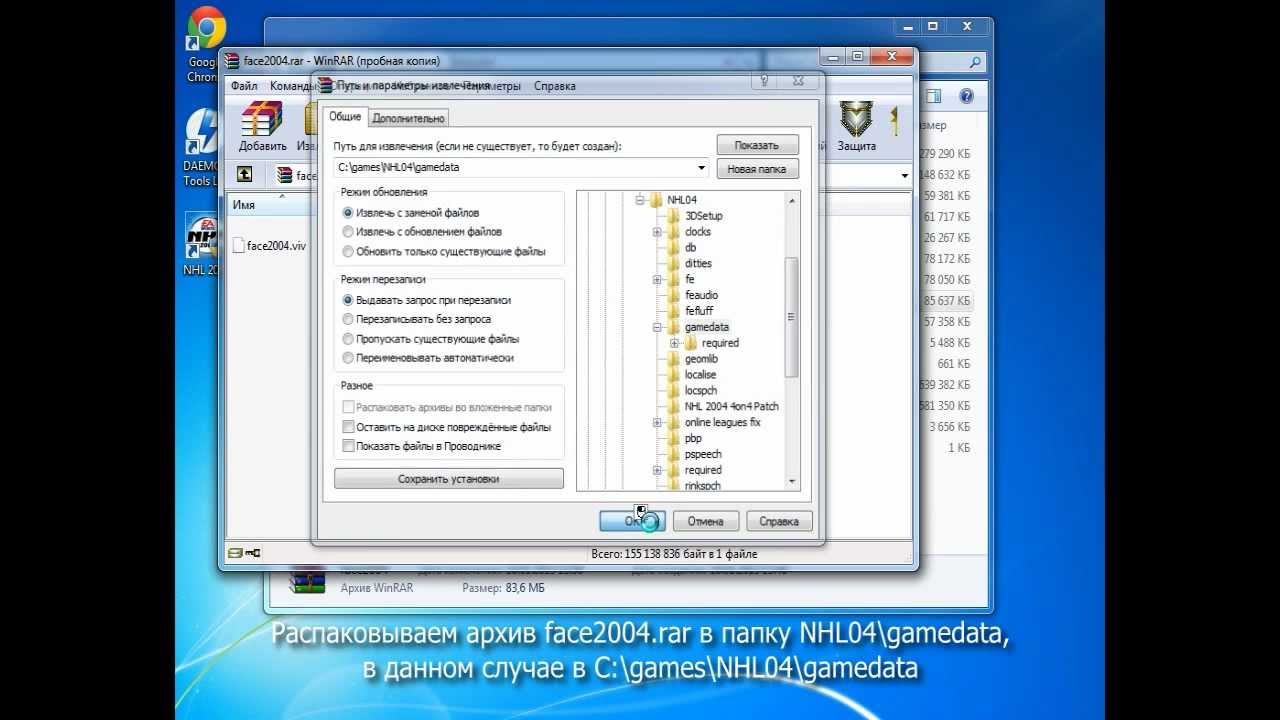Select 'Извлечь с обновлением файлов' radio button

[x=348, y=232]
